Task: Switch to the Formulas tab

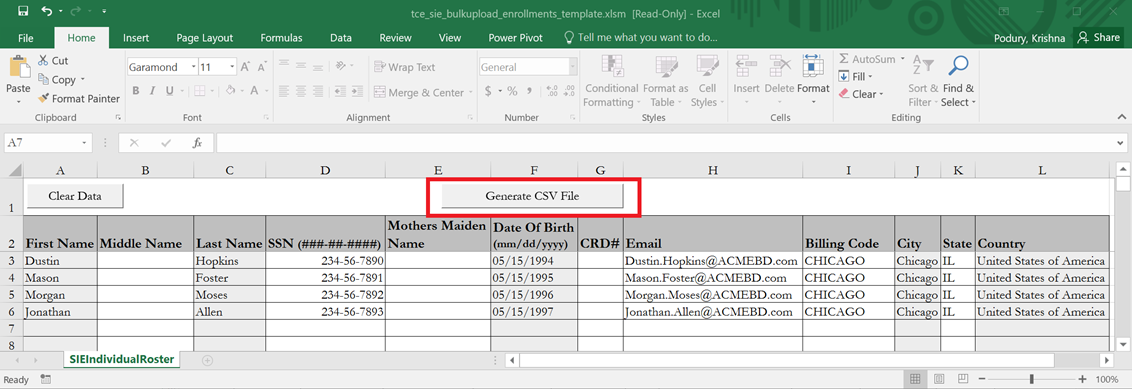Action: 282,38
